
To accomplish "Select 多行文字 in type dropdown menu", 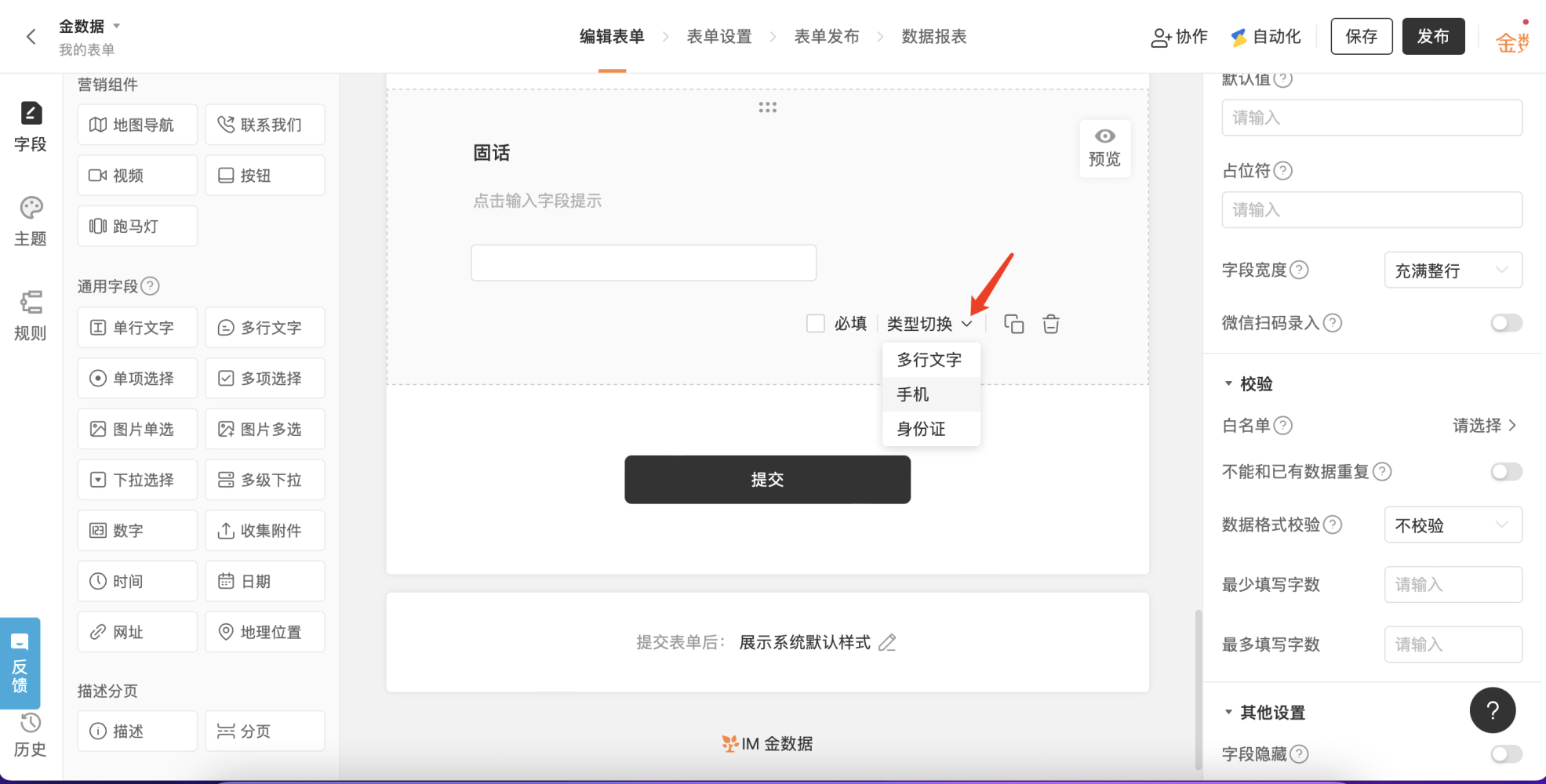I will (x=931, y=360).
